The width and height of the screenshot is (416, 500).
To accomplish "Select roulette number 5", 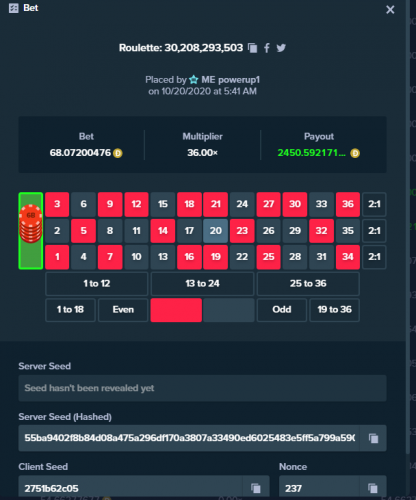I will (x=83, y=231).
